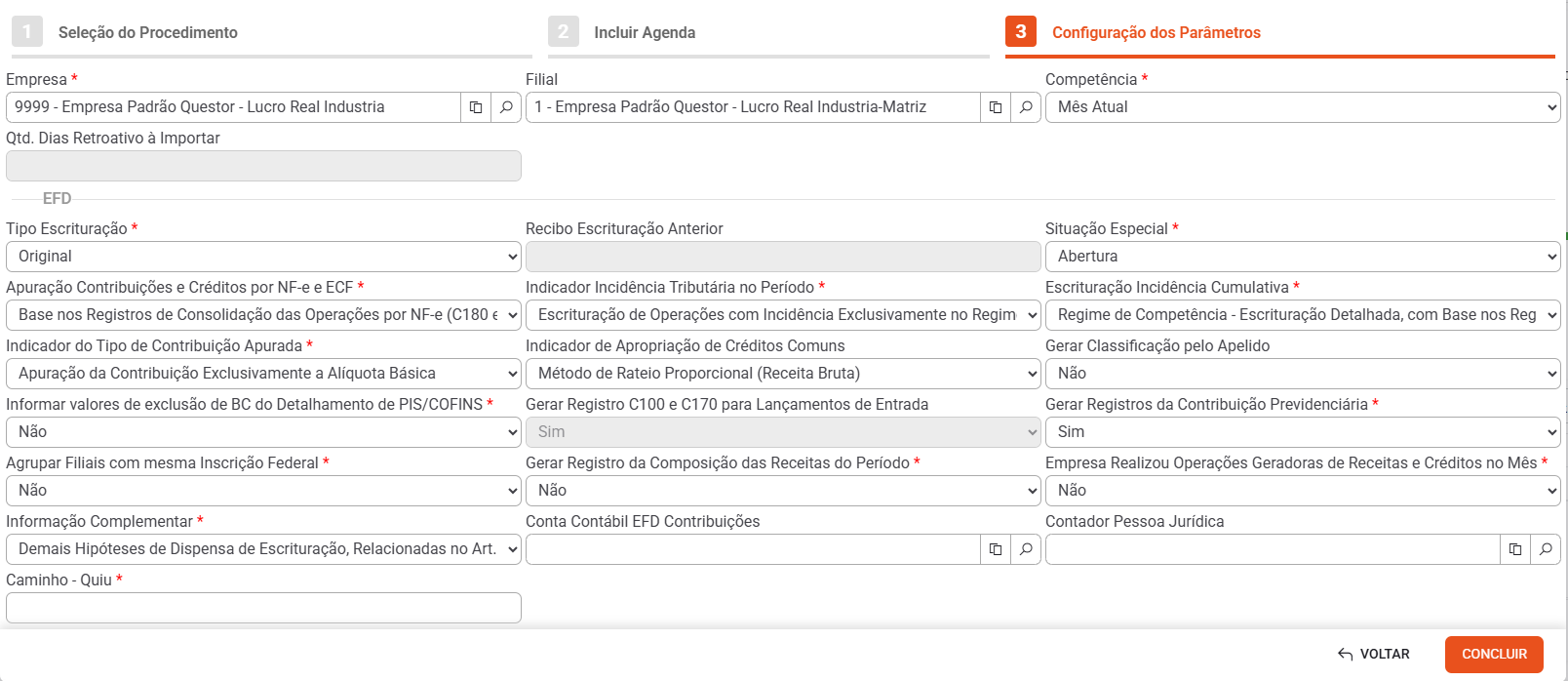Go to Seleção do Procedimento step

(x=147, y=32)
